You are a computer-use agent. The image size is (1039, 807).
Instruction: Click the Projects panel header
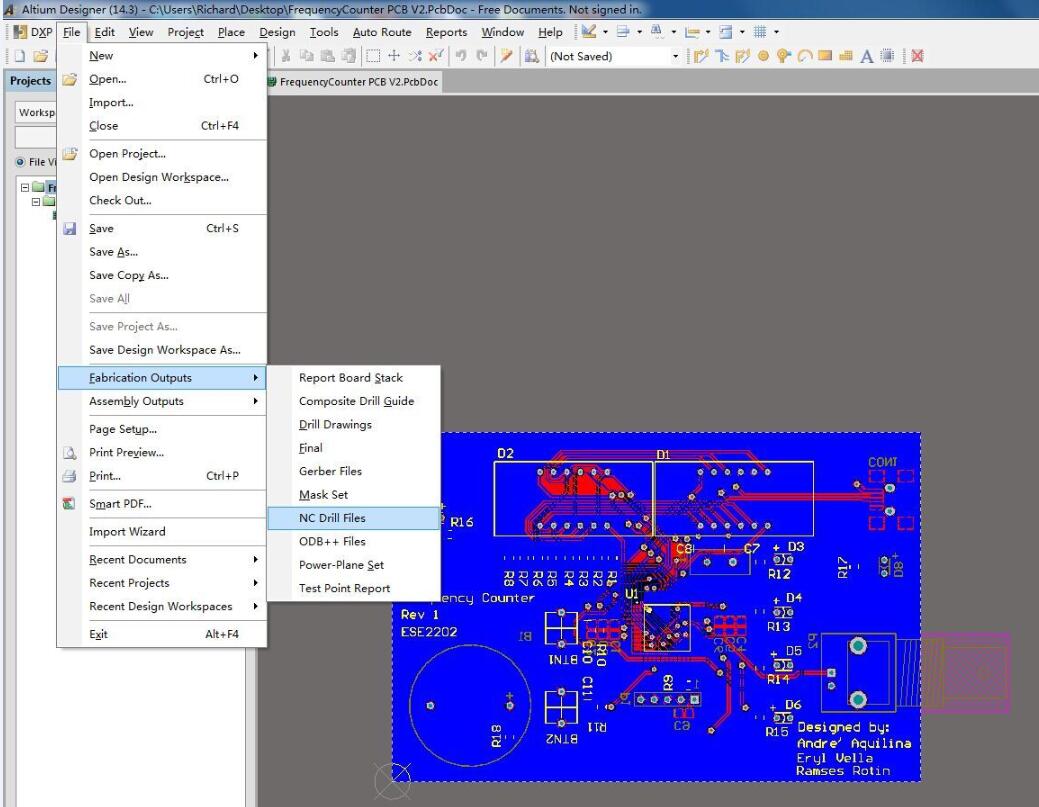coord(30,81)
